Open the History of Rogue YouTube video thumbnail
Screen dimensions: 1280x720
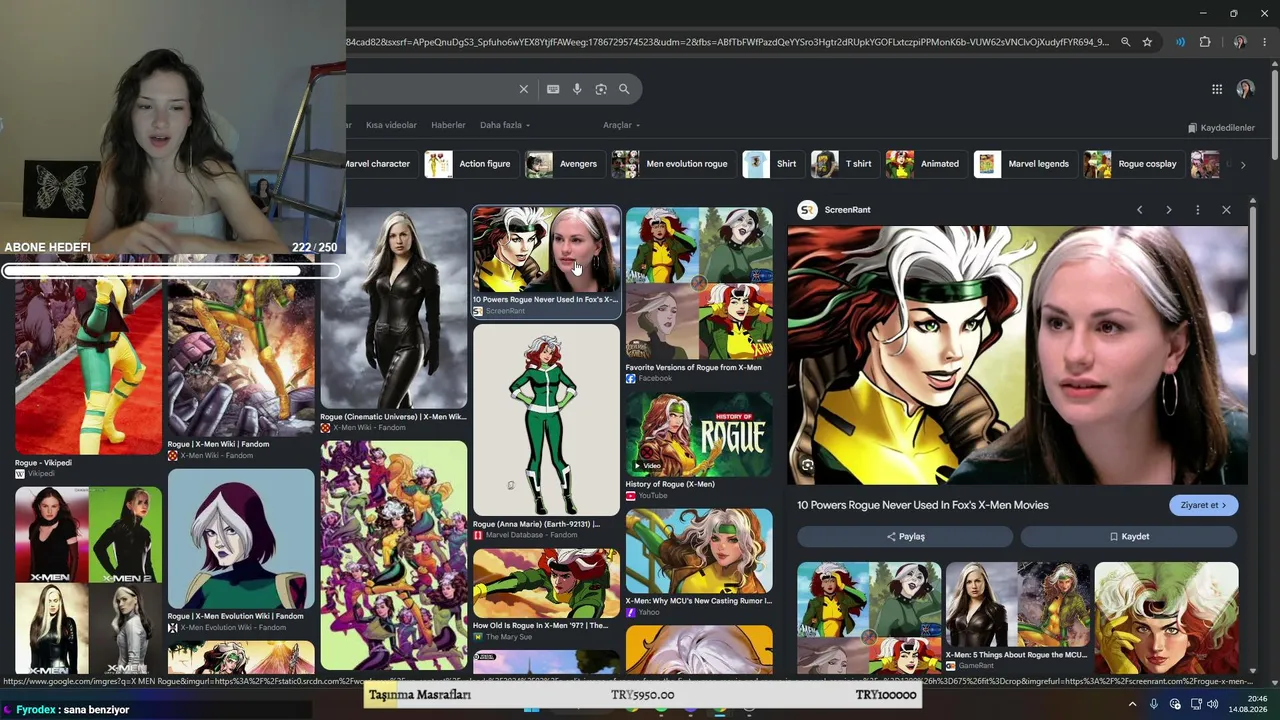click(699, 434)
